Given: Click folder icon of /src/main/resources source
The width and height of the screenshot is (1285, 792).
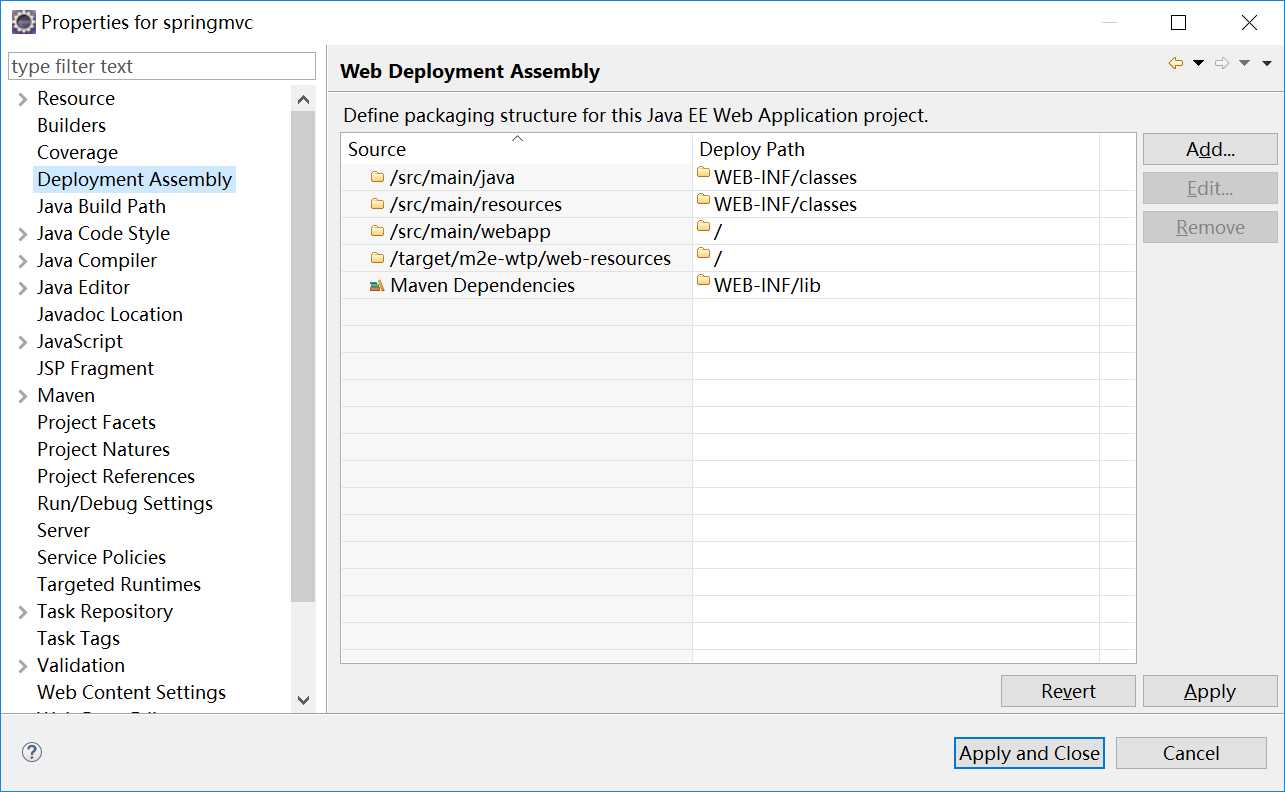Looking at the screenshot, I should coord(377,204).
